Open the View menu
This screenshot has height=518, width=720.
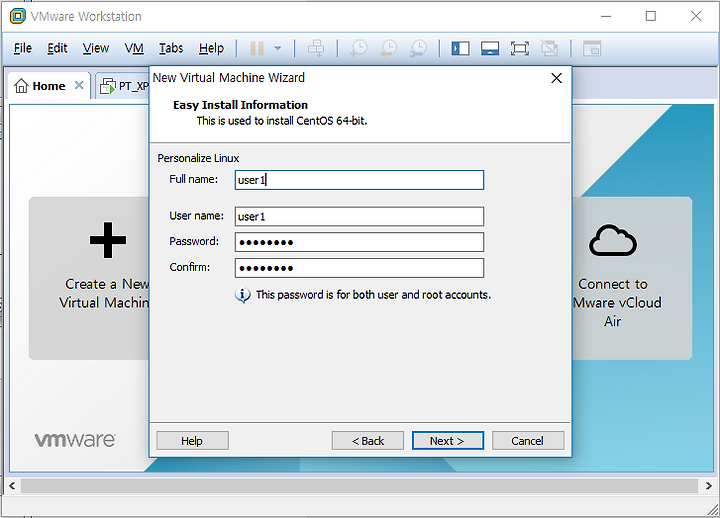96,48
